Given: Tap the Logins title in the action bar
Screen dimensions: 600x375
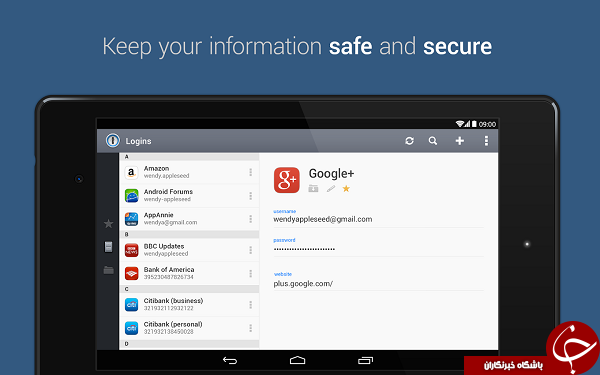Looking at the screenshot, I should tap(139, 141).
